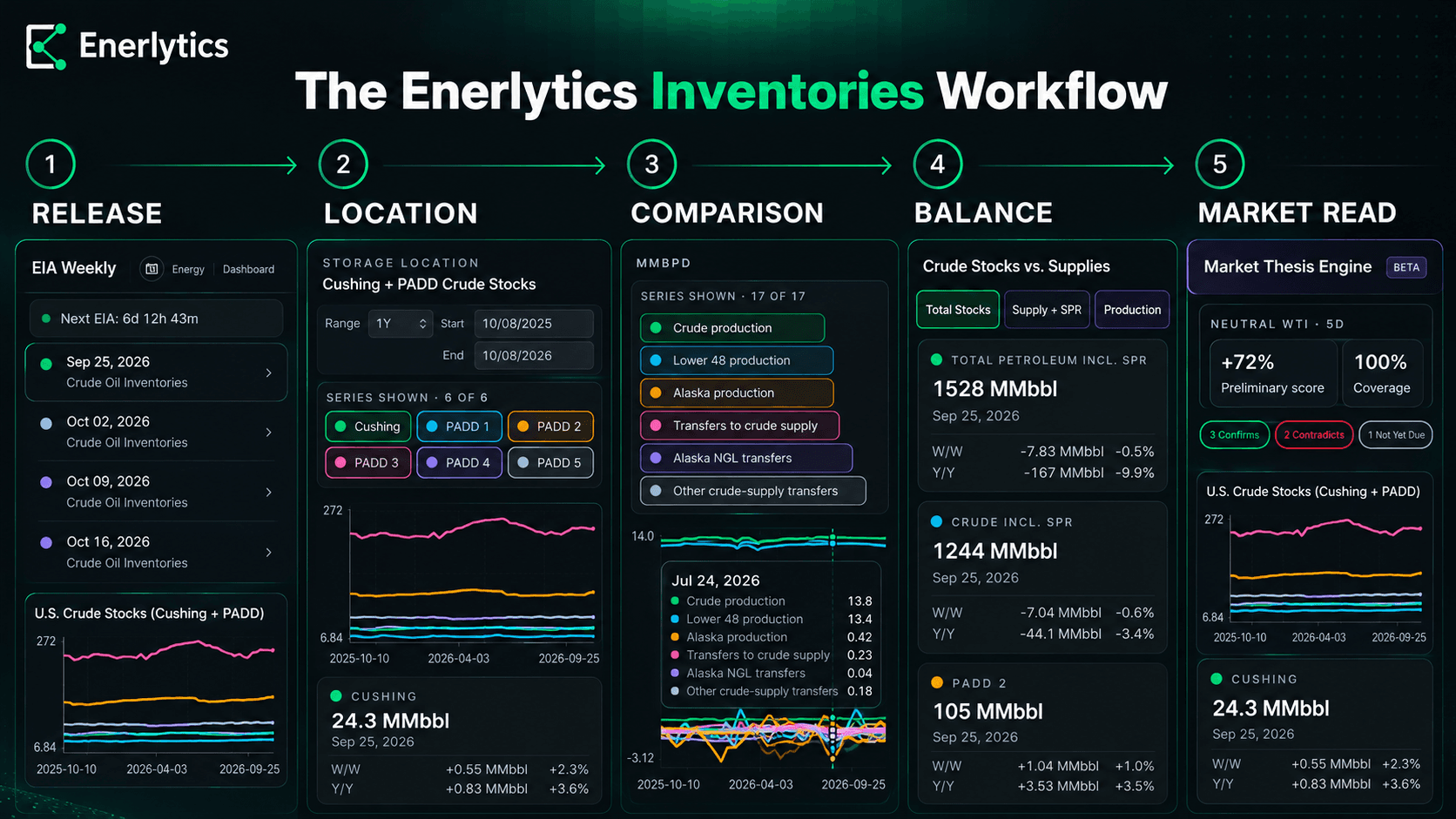Toggle Transfers to crude supply series
1456x819 pixels.
740,426
